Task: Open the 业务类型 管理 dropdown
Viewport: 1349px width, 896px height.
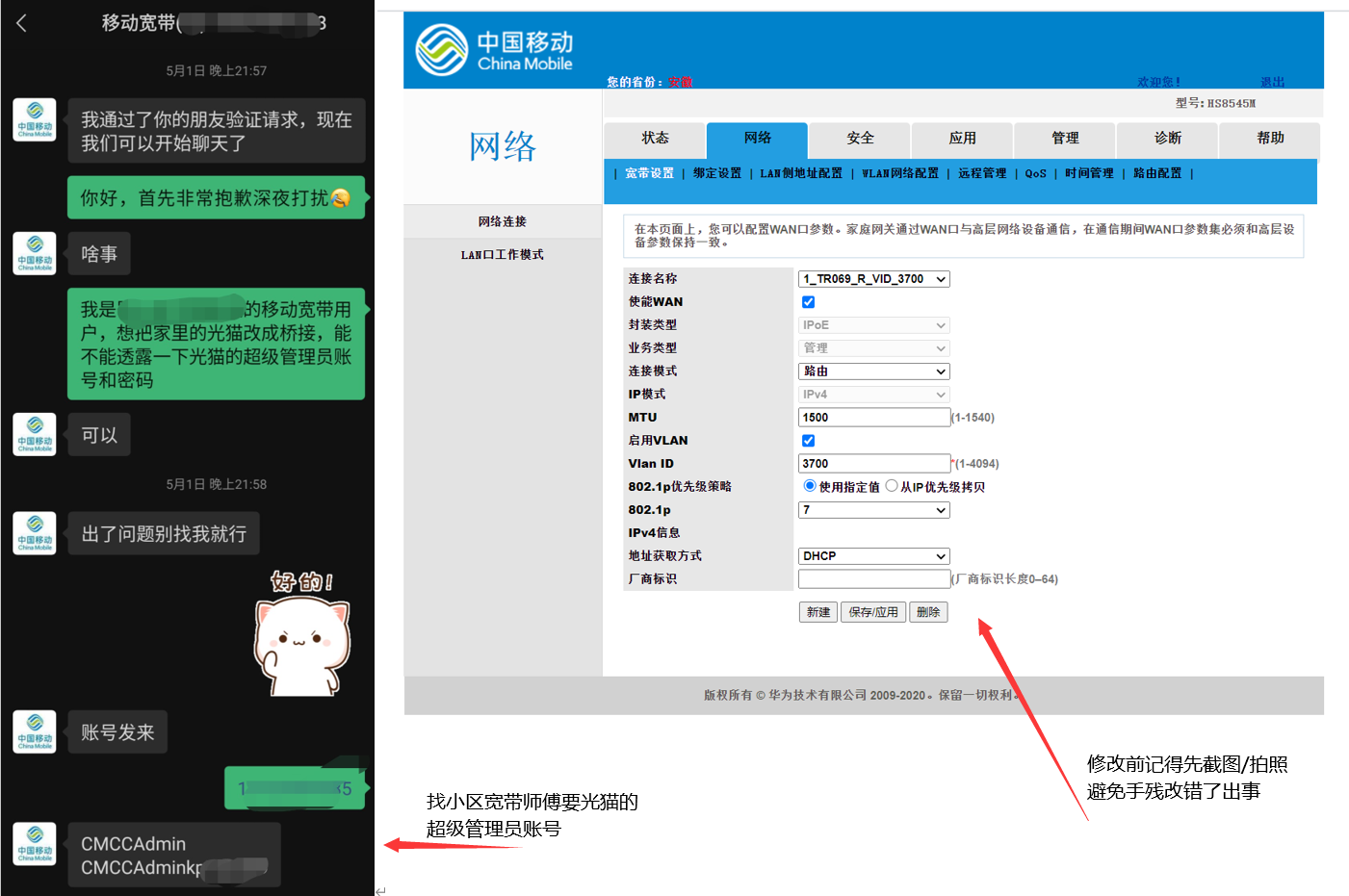Action: pyautogui.click(x=874, y=348)
